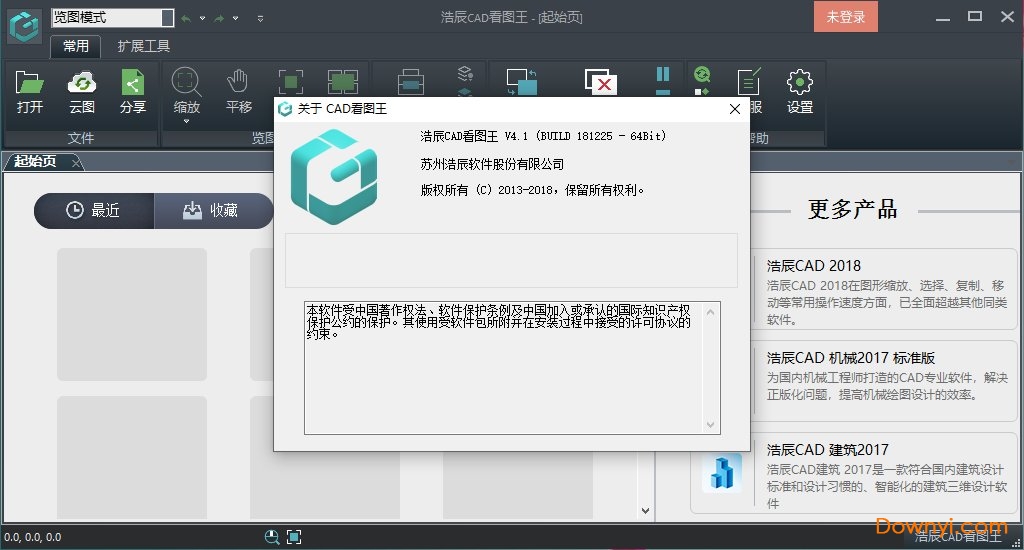Viewport: 1024px width, 550px height.
Task: Expand the 览图模式 mode dropdown
Action: pyautogui.click(x=166, y=18)
